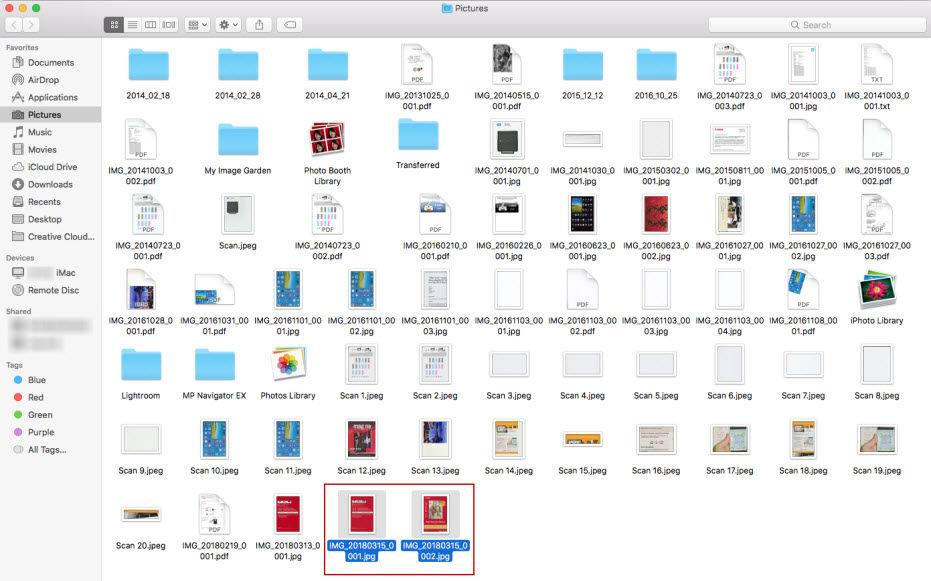Open AirDrop in the sidebar
Screen dimensions: 931x581
pos(50,80)
